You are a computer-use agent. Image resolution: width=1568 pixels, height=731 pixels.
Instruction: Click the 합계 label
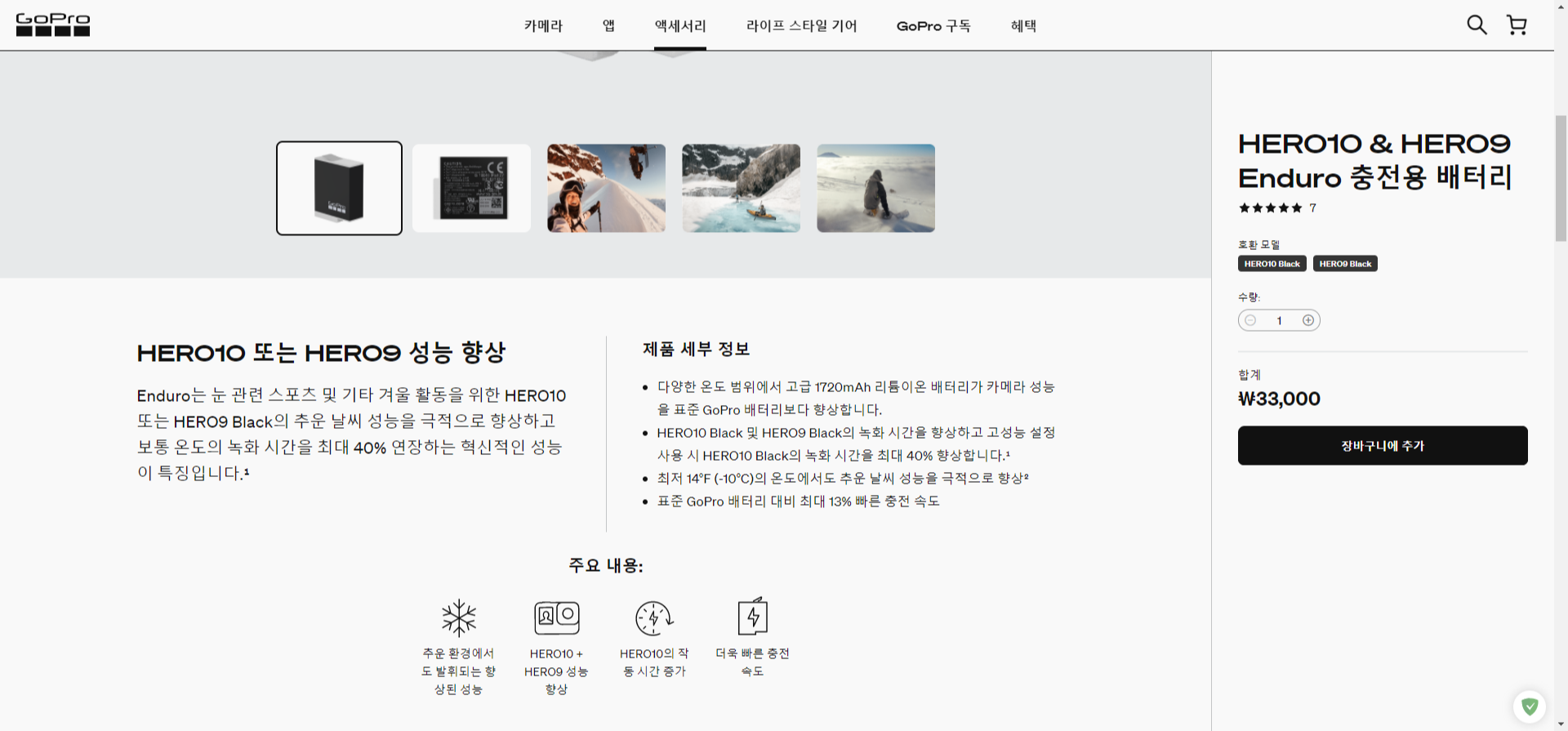tap(1249, 375)
